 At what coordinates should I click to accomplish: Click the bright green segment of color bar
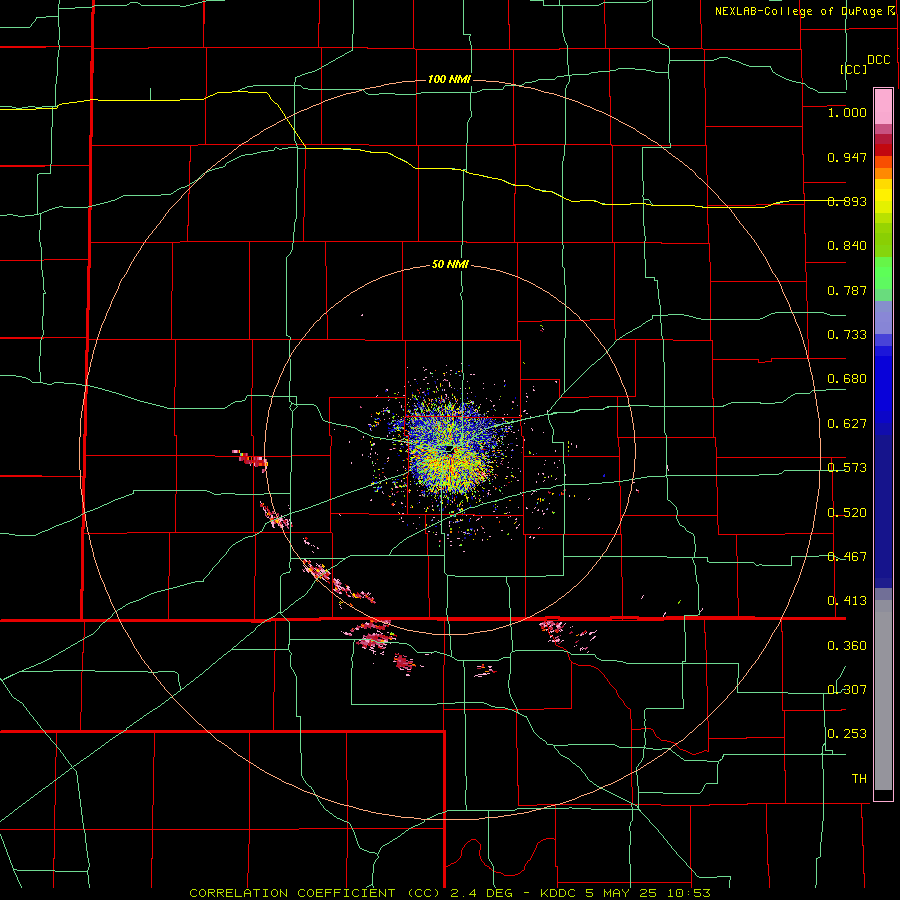[x=883, y=273]
